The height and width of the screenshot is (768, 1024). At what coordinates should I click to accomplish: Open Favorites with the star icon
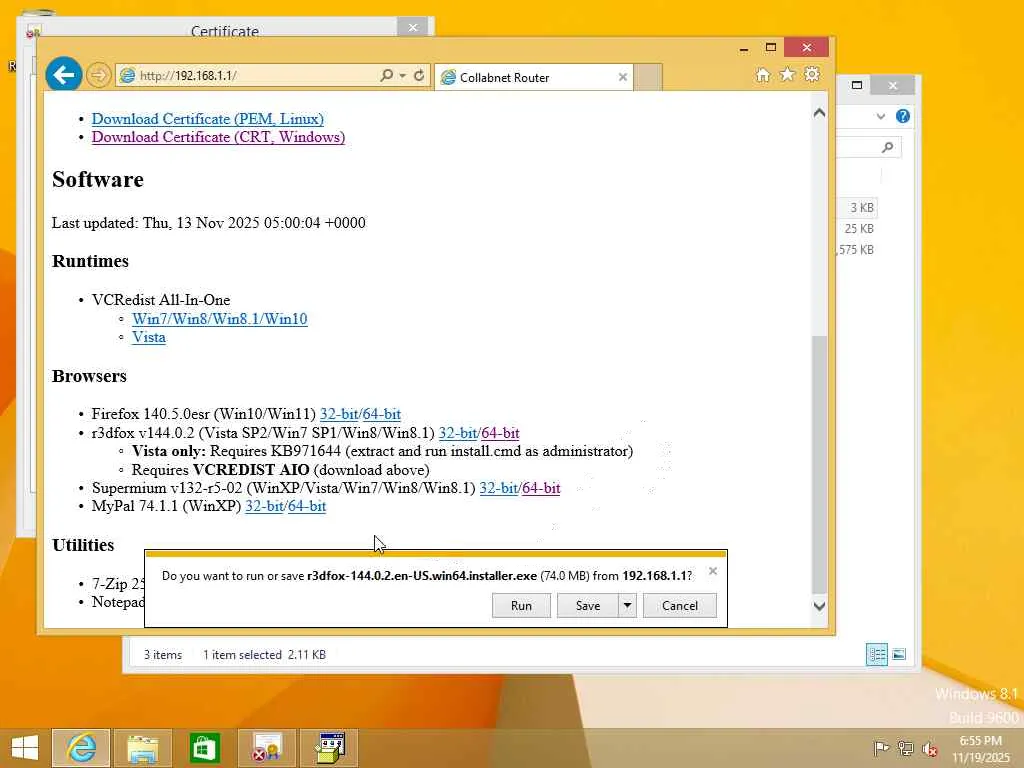pyautogui.click(x=788, y=74)
